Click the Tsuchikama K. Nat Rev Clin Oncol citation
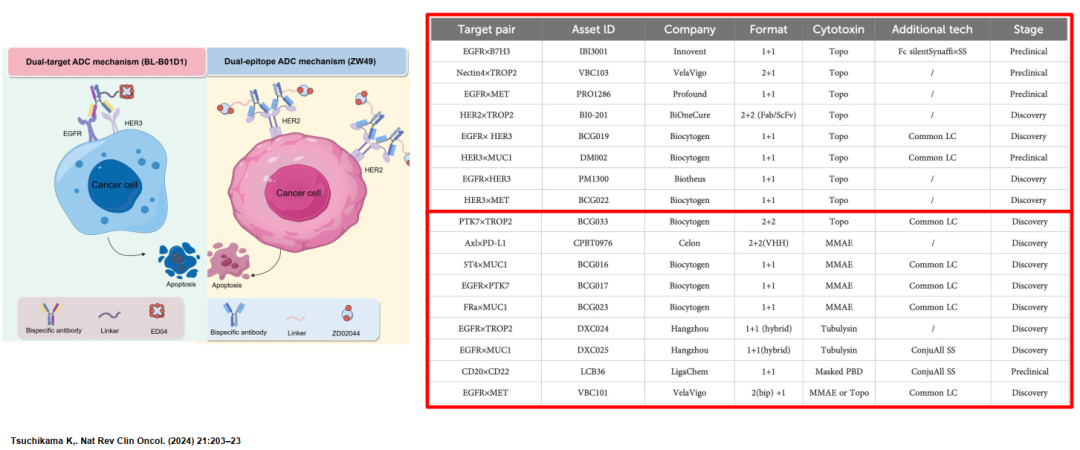The height and width of the screenshot is (450, 1080). click(x=125, y=440)
